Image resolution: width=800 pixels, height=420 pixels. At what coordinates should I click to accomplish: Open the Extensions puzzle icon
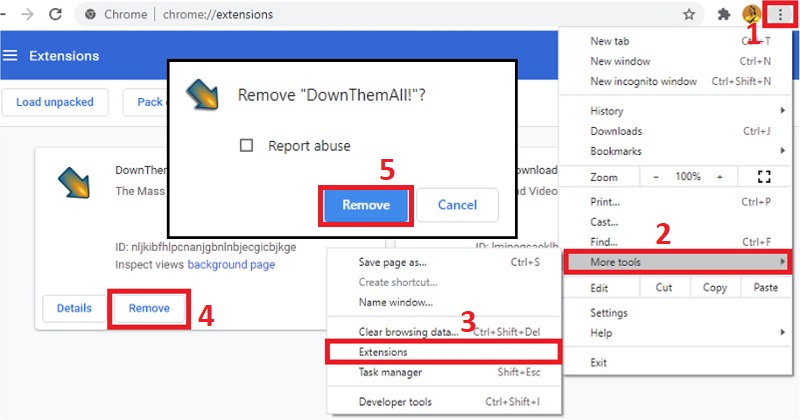tap(723, 14)
